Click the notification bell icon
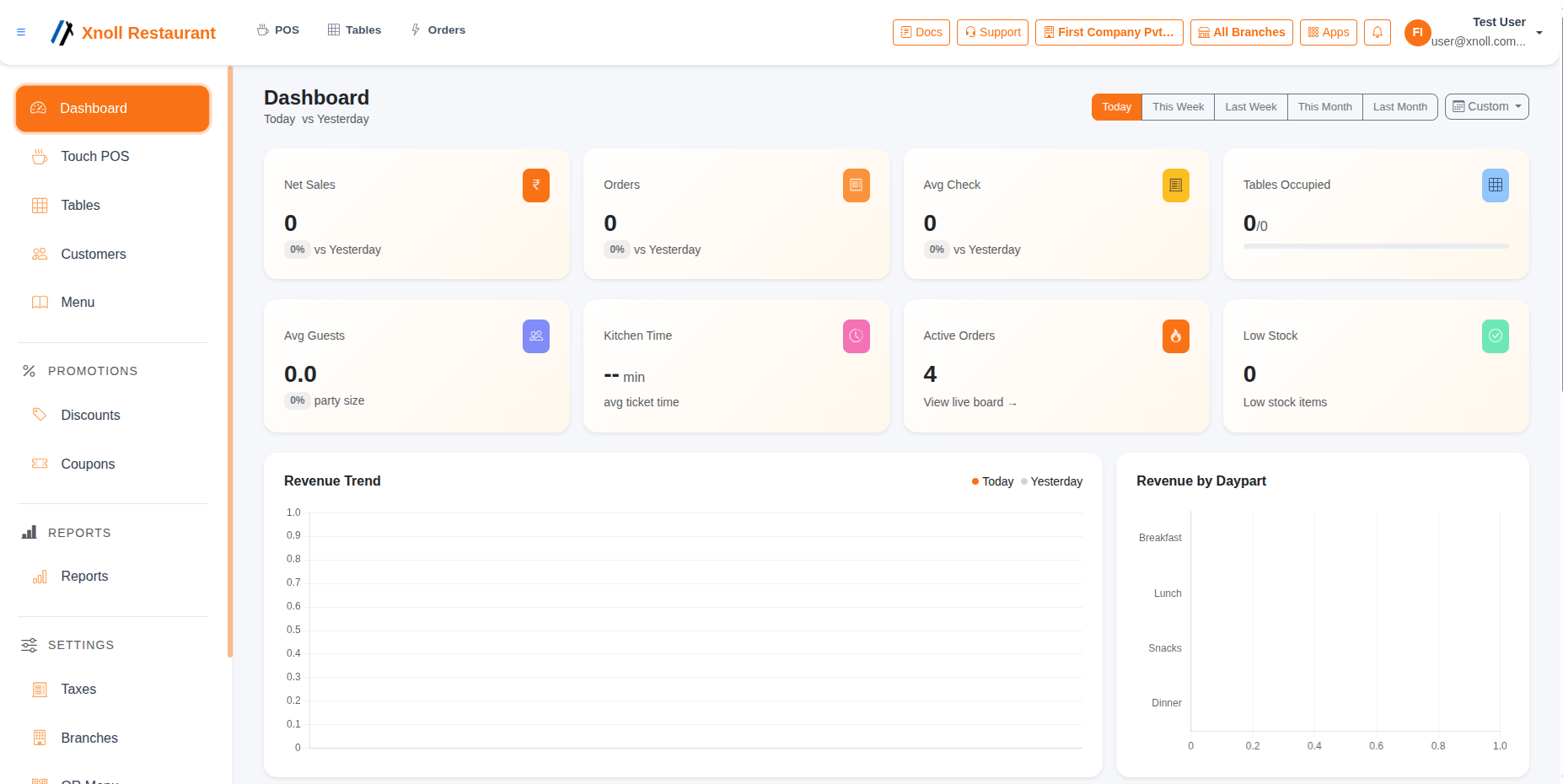The image size is (1563, 784). pos(1378,32)
